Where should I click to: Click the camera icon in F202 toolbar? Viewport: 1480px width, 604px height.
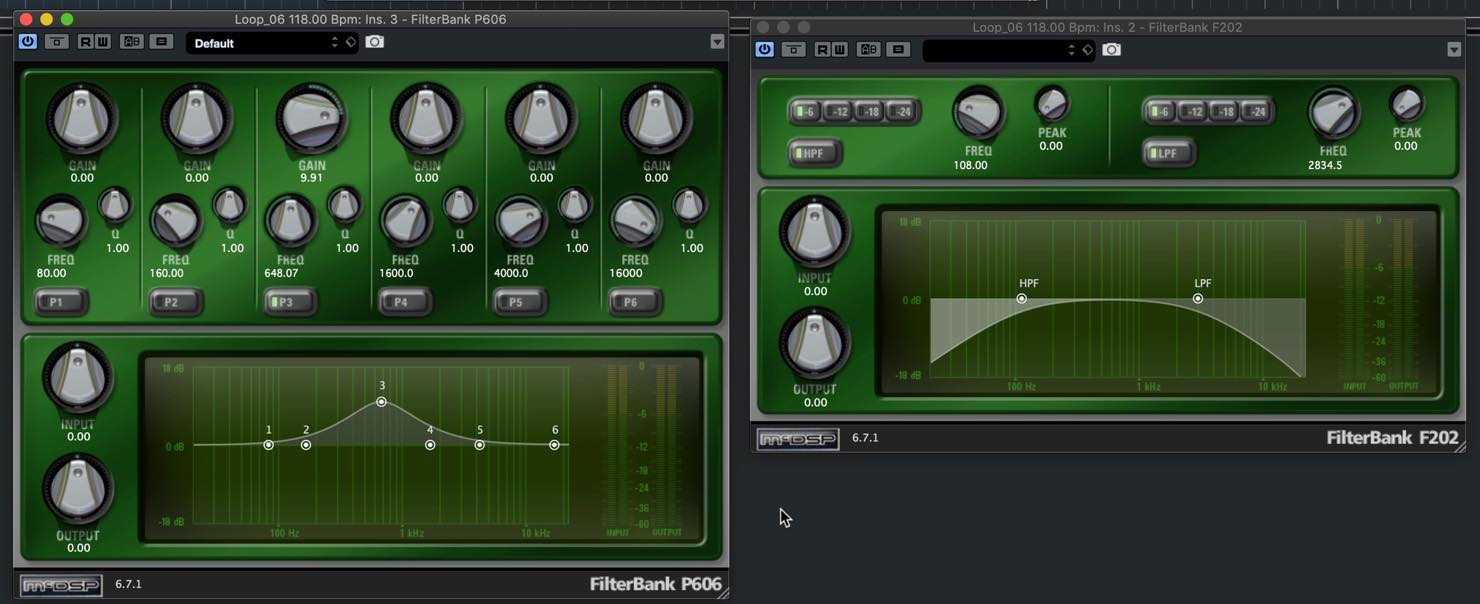click(x=1111, y=49)
